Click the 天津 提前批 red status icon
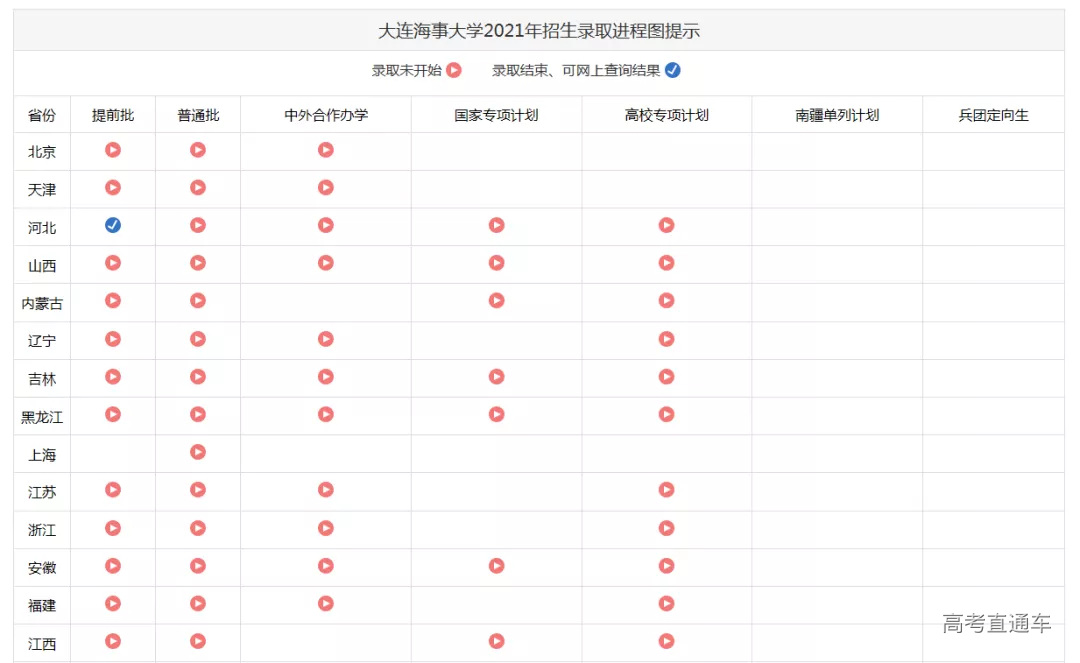 tap(113, 187)
